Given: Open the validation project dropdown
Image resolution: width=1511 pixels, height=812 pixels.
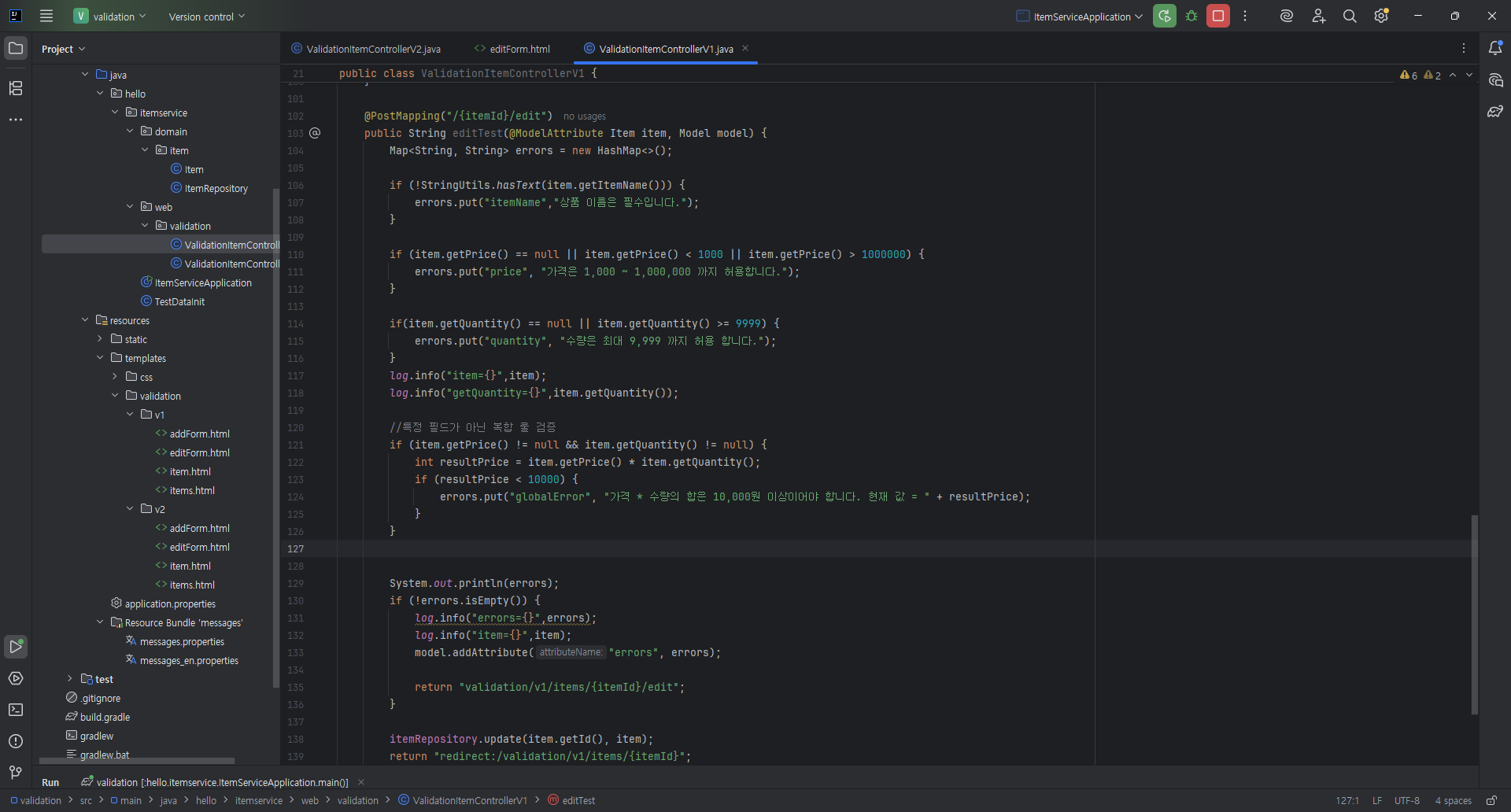Looking at the screenshot, I should [x=109, y=16].
